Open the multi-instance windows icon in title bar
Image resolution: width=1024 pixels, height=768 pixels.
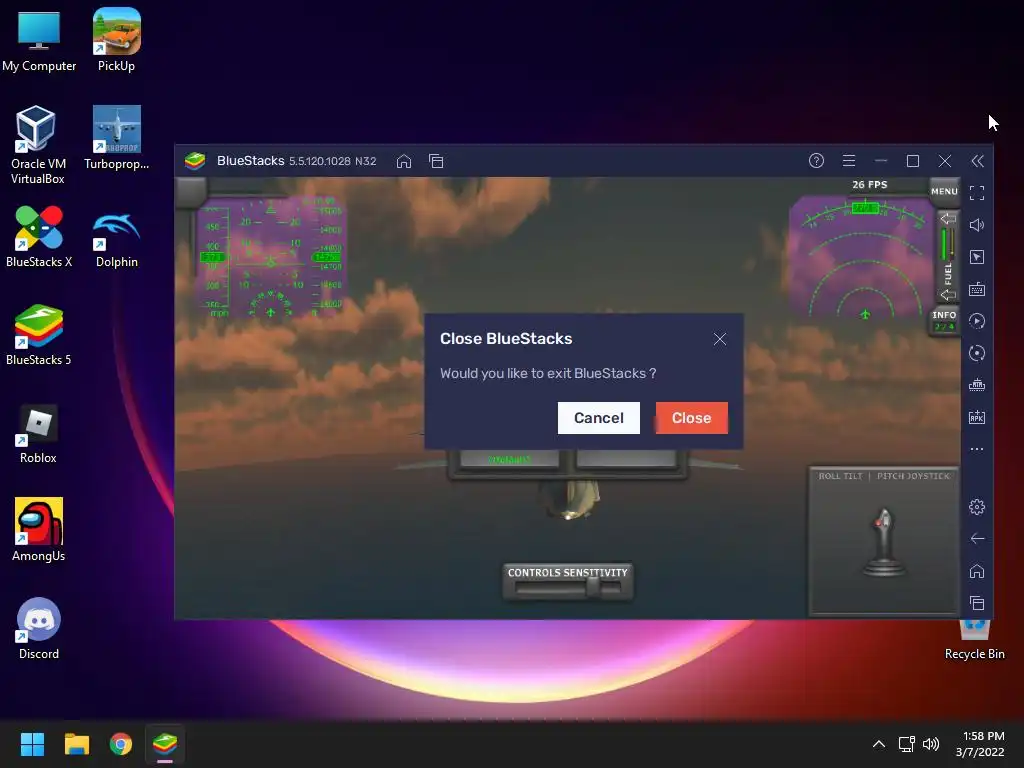(436, 161)
